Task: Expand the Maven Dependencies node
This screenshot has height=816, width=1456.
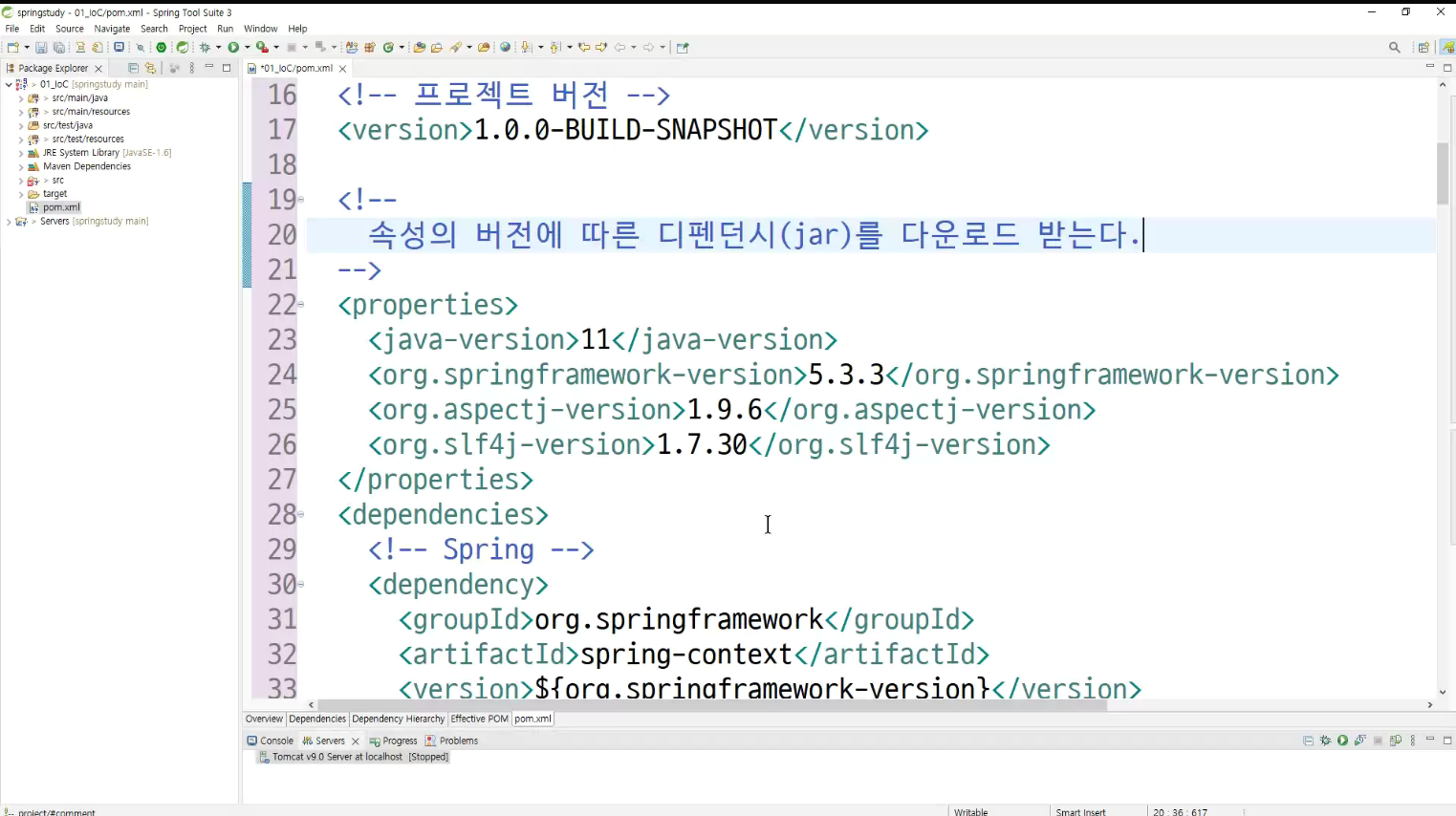Action: click(x=21, y=166)
